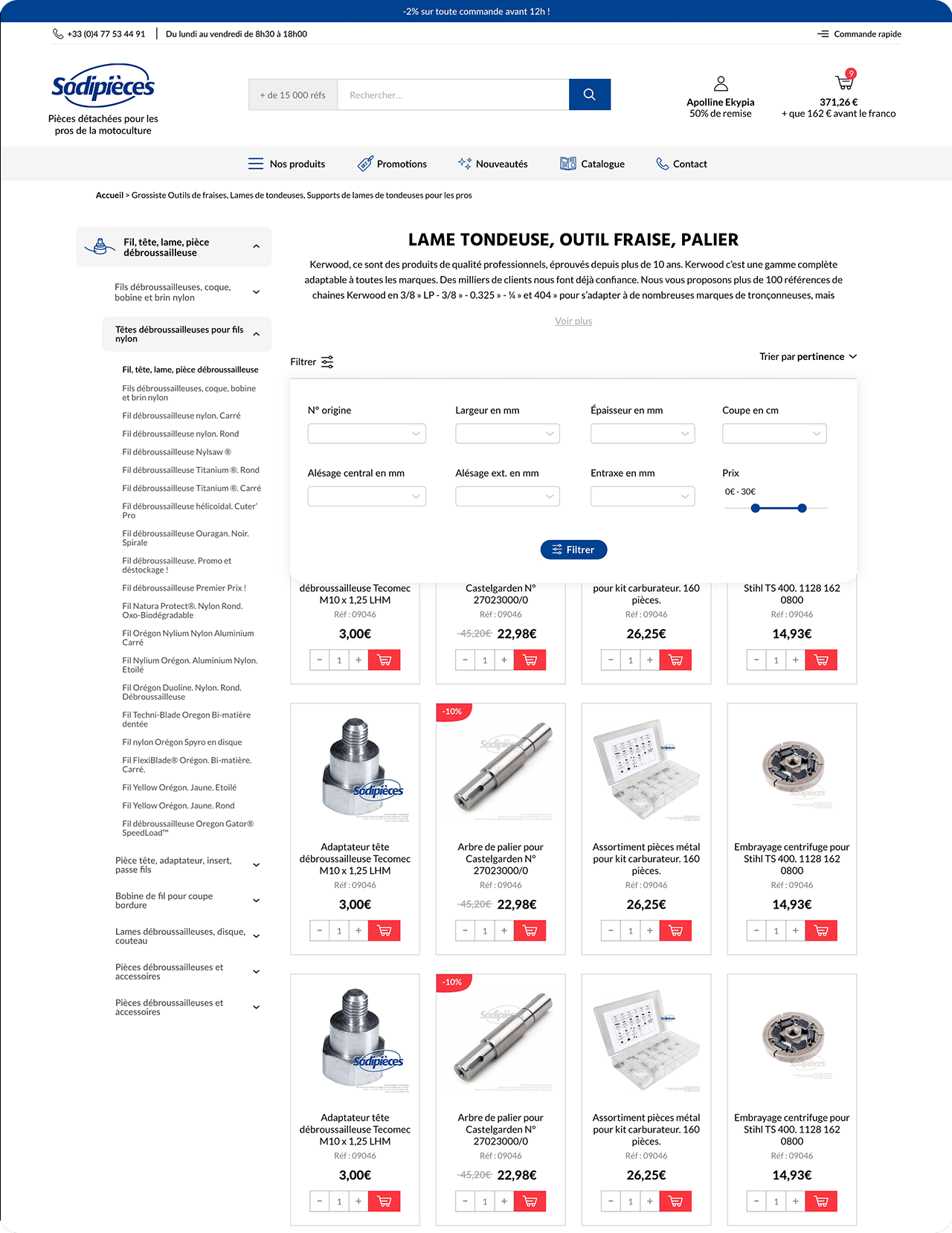Expand Lames débroussailleuses, disque, couteau section
The width and height of the screenshot is (952, 1233).
tap(256, 936)
